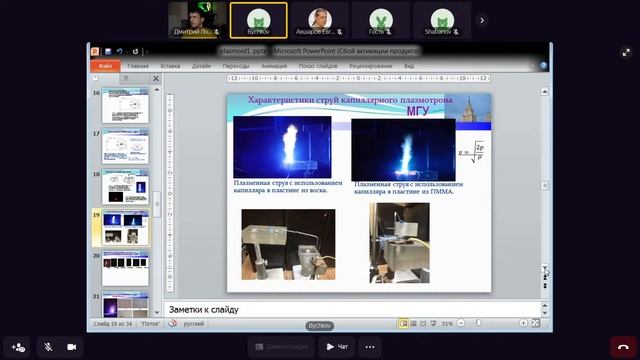Open the Дизайн ribbon tab
Image resolution: width=640 pixels, height=360 pixels.
(201, 66)
